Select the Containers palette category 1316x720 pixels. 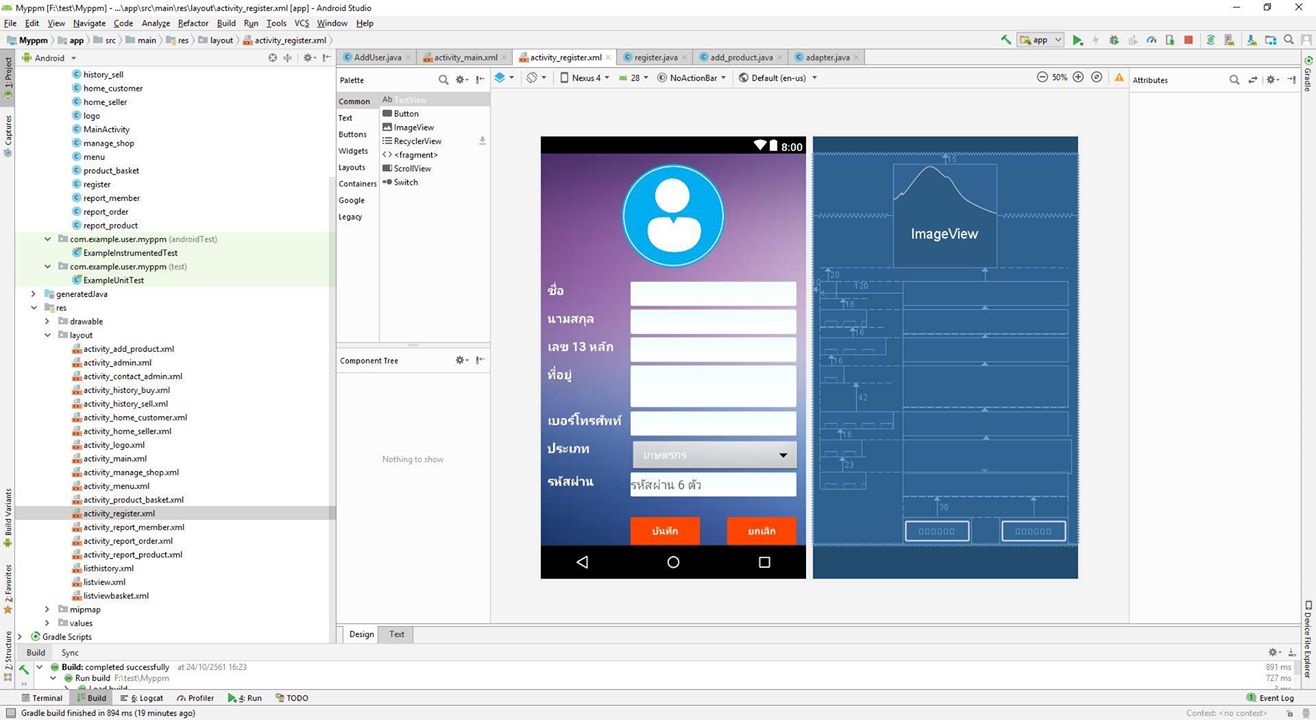click(x=357, y=184)
